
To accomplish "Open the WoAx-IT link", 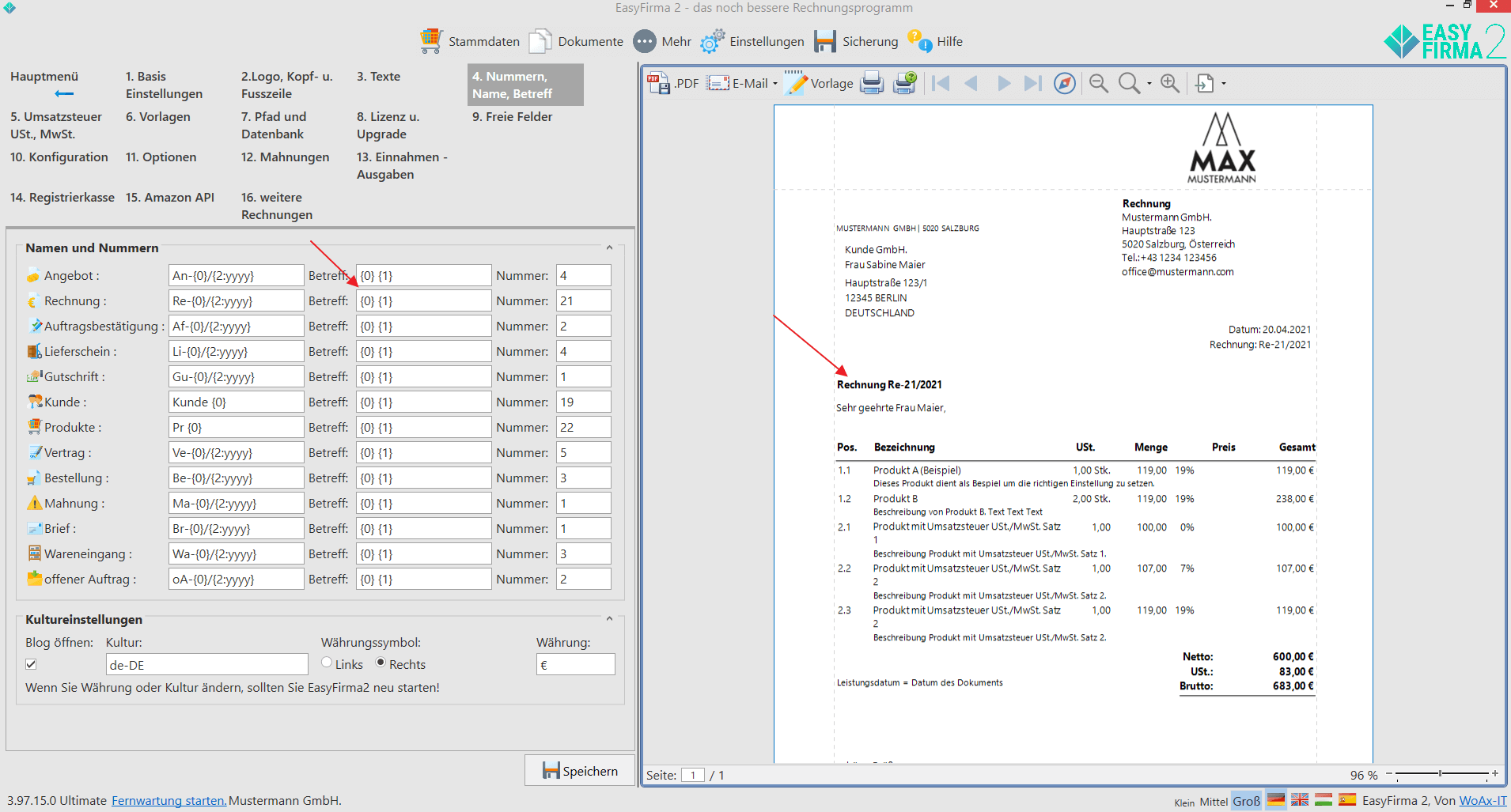I will (1483, 800).
